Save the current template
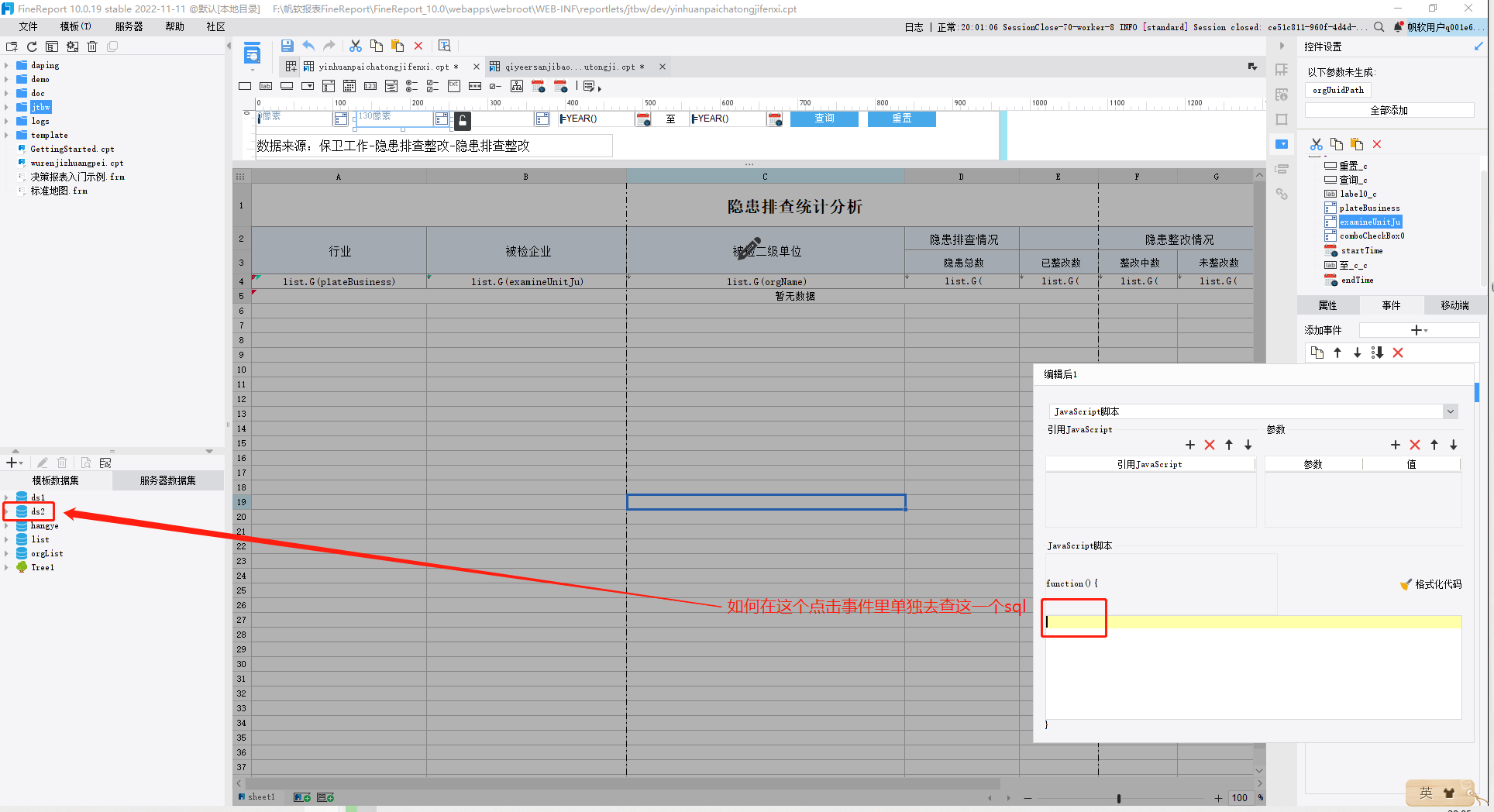The width and height of the screenshot is (1494, 812). click(x=287, y=46)
